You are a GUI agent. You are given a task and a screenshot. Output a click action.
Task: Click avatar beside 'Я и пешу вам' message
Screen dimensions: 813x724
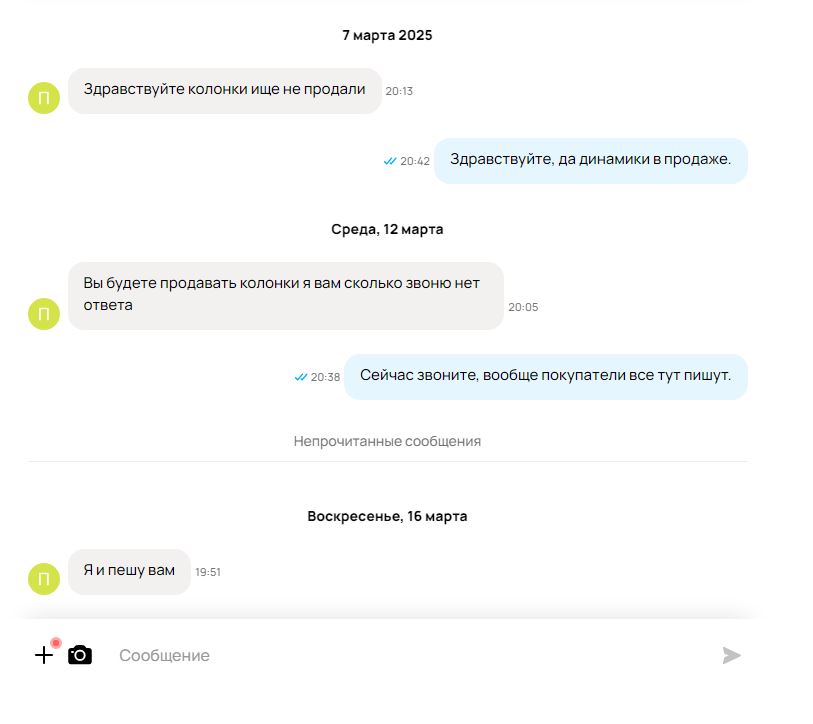pos(44,579)
